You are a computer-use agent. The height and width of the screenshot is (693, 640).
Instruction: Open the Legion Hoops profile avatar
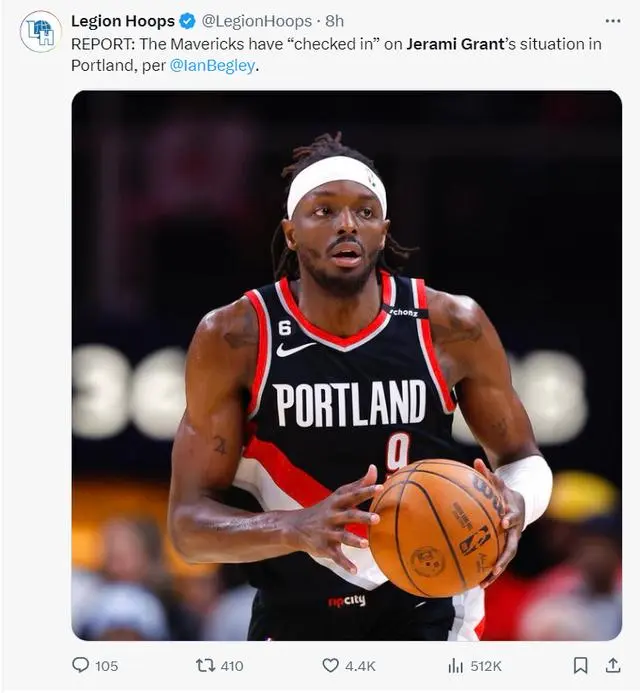[x=41, y=31]
